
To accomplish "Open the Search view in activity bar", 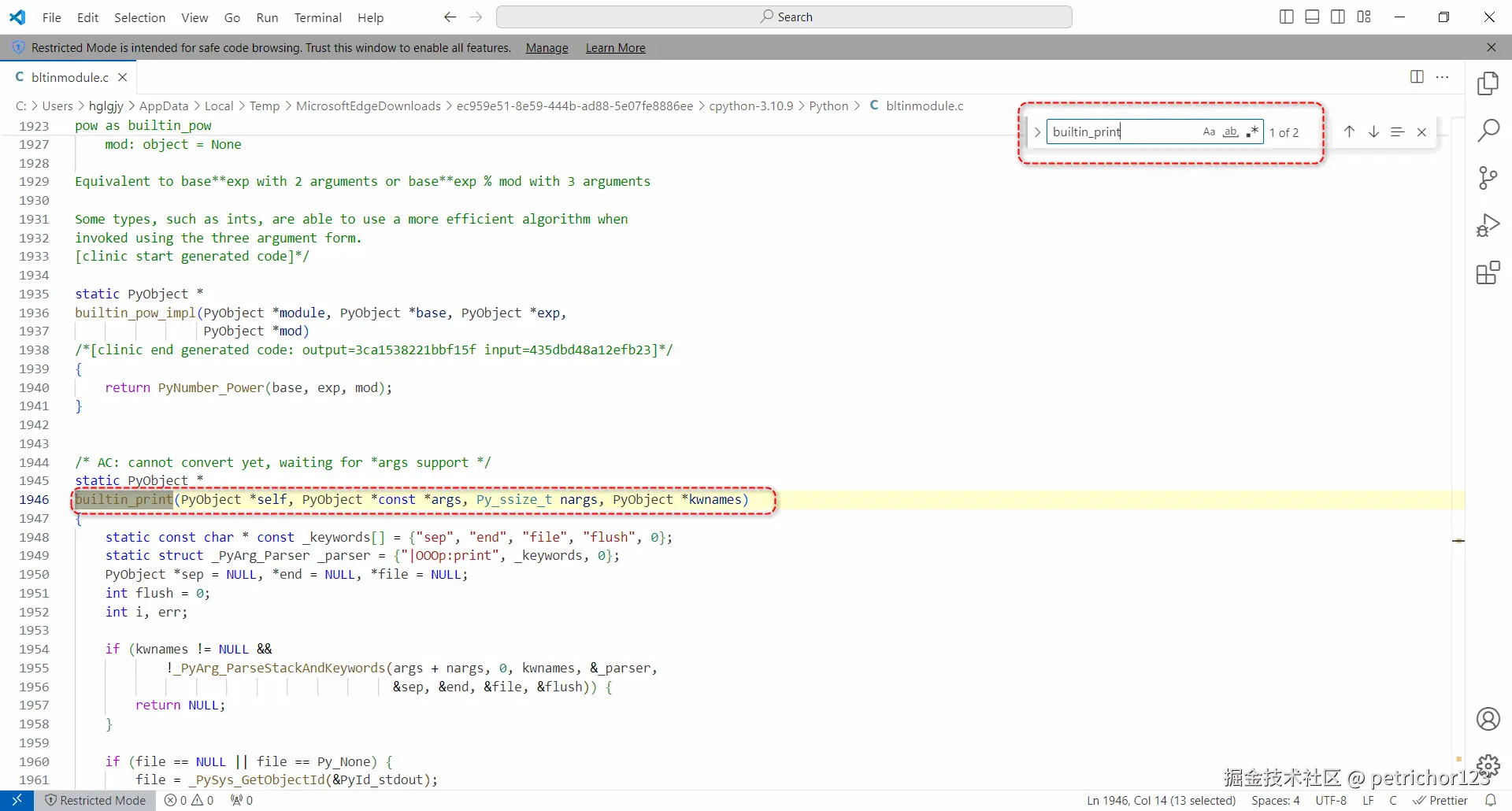I will point(1488,131).
